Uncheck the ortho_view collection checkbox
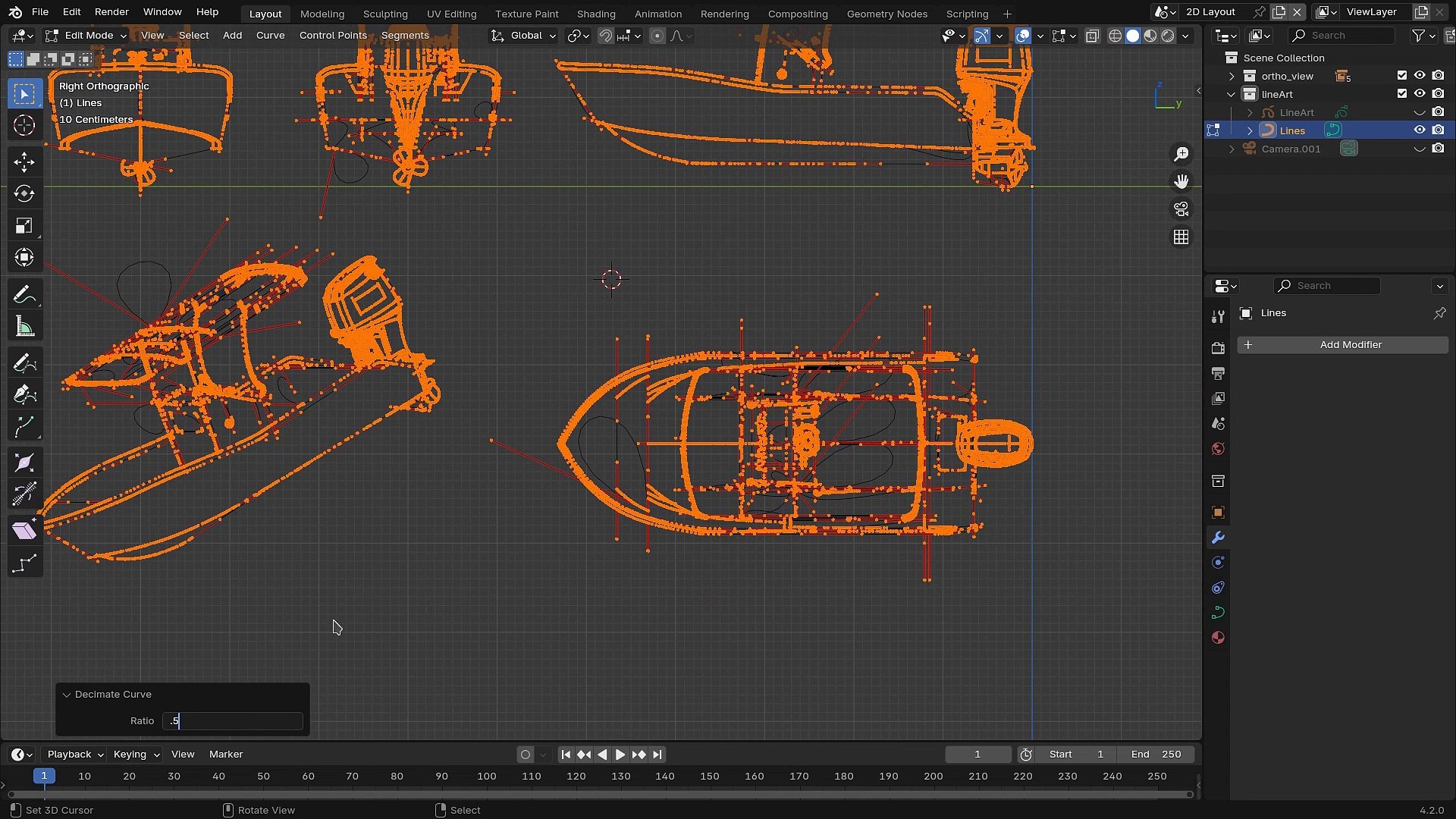Image resolution: width=1456 pixels, height=819 pixels. click(1401, 75)
